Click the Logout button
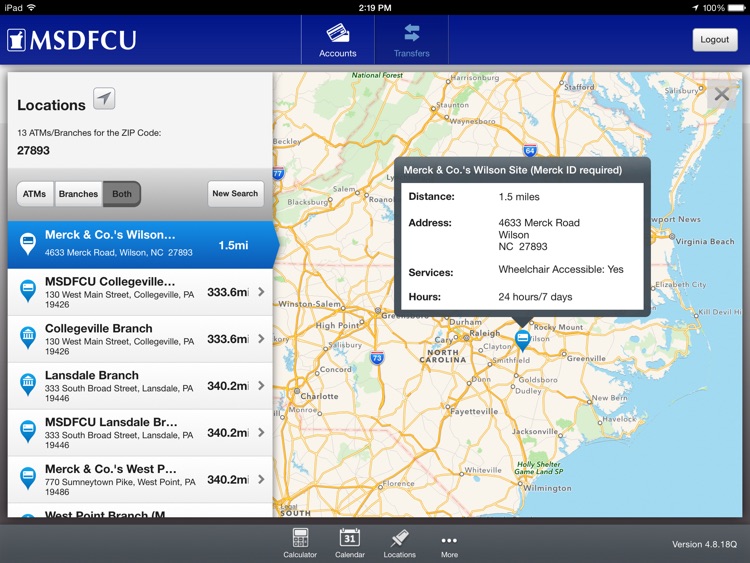 (715, 40)
